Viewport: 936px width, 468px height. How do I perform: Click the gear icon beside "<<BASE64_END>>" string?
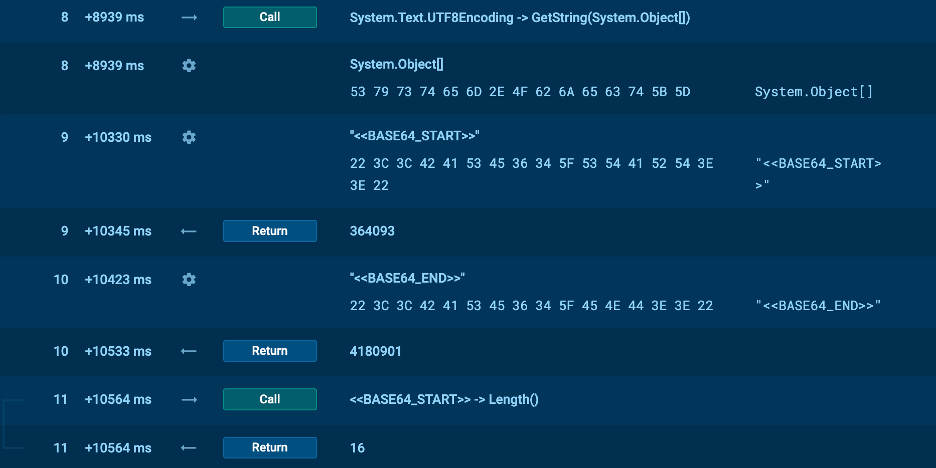click(x=189, y=279)
